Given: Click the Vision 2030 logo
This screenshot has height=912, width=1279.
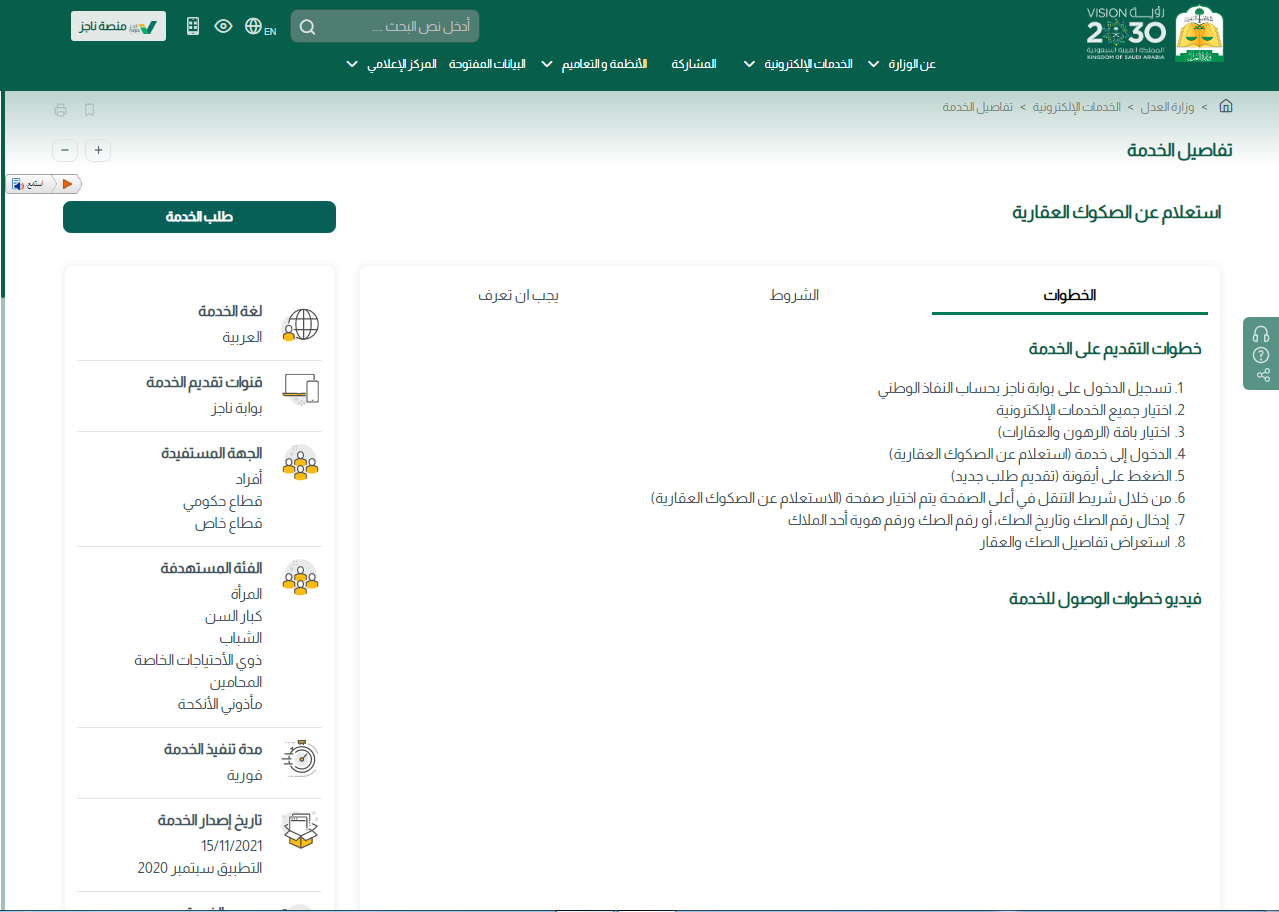Looking at the screenshot, I should (1125, 33).
